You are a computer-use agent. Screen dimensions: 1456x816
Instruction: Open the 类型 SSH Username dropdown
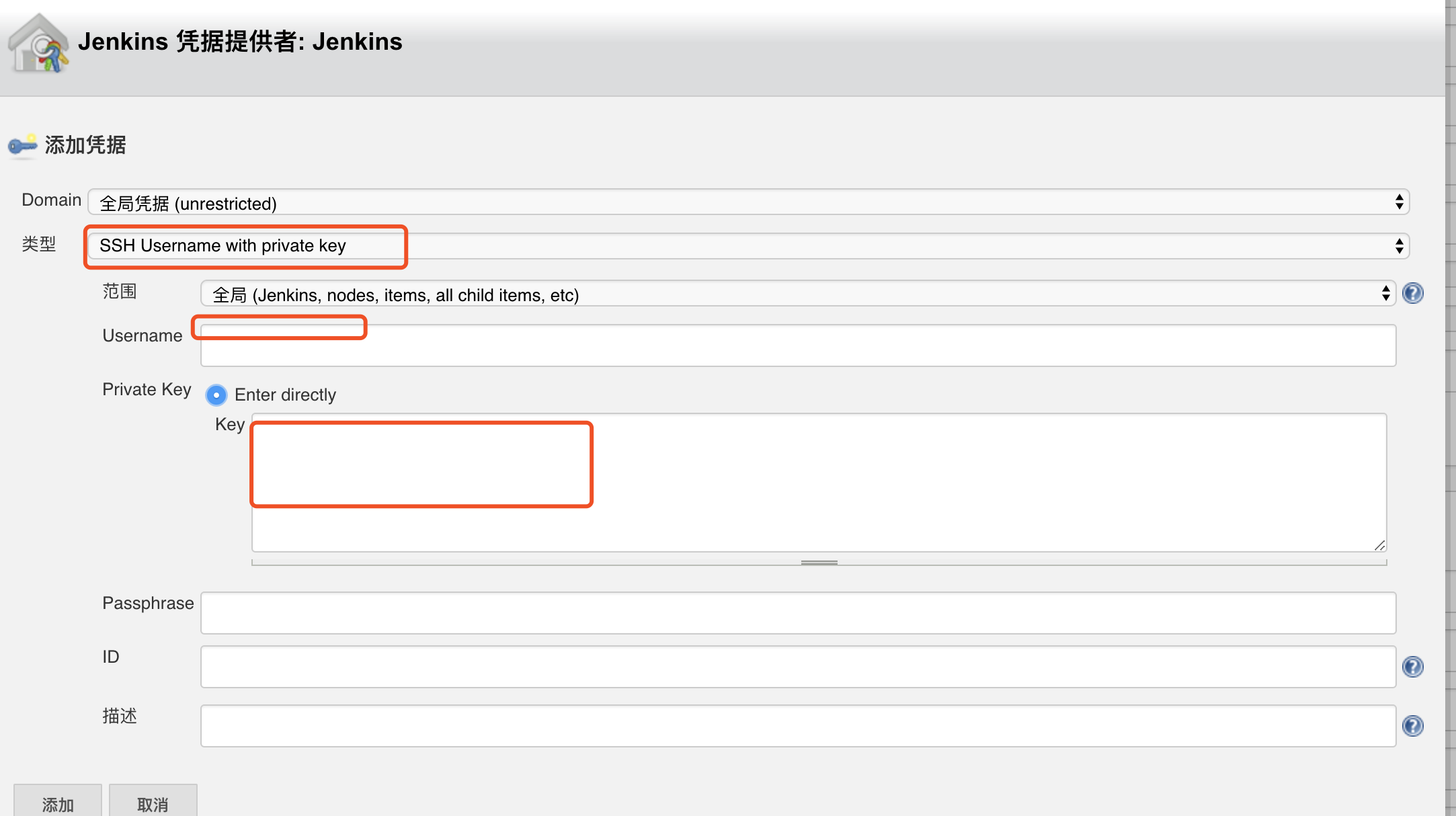click(x=747, y=246)
